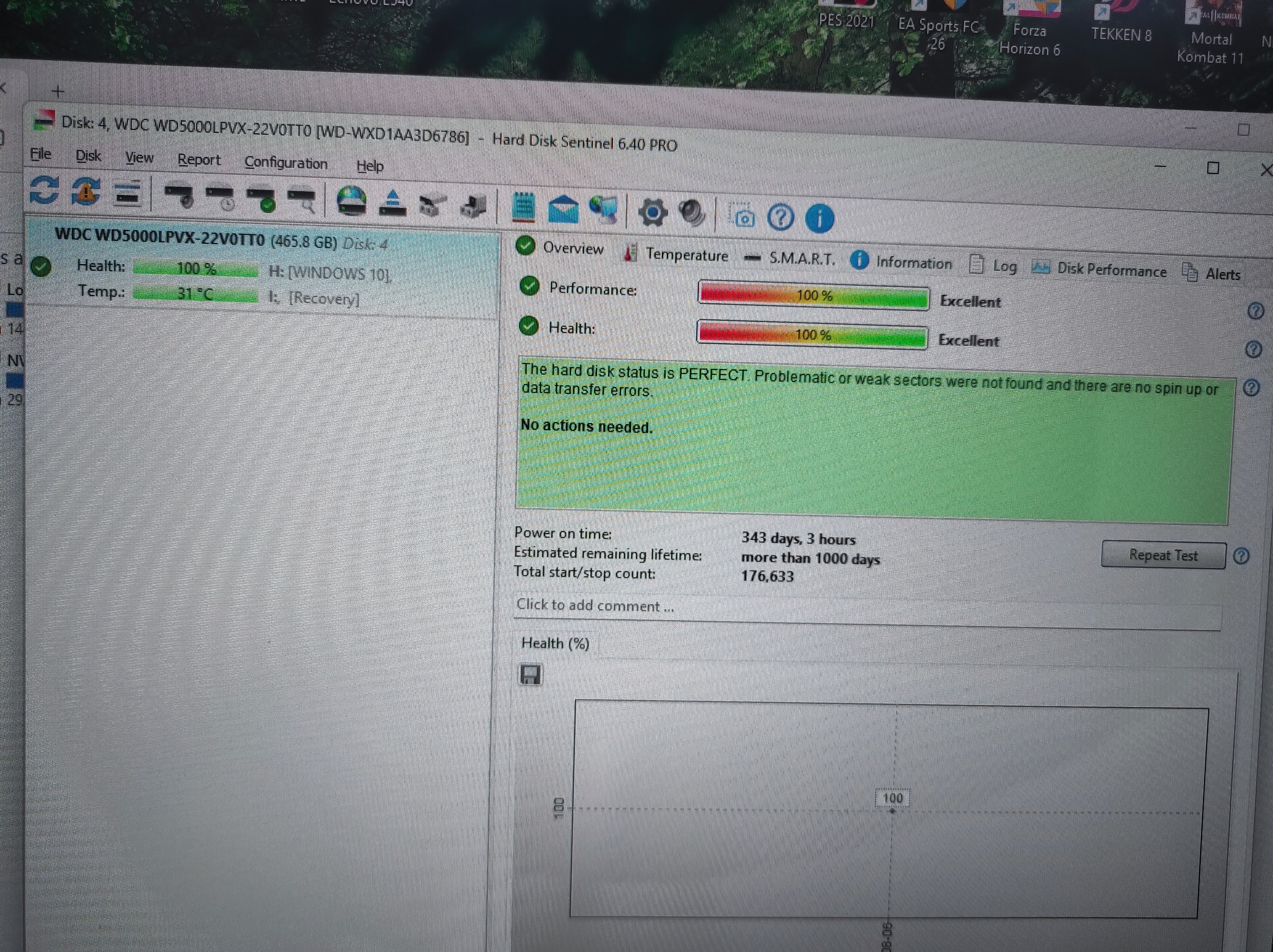This screenshot has width=1273, height=952.
Task: Open a new tab with the plus in the background window
Action: (x=58, y=90)
